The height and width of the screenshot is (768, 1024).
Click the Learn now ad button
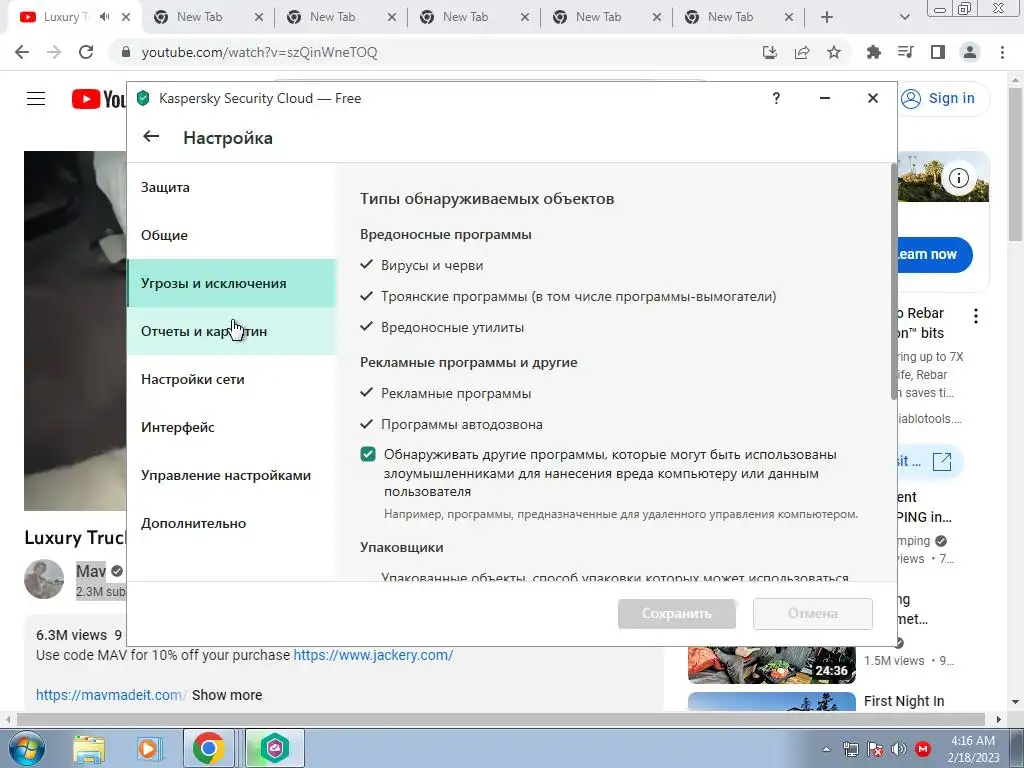[934, 254]
